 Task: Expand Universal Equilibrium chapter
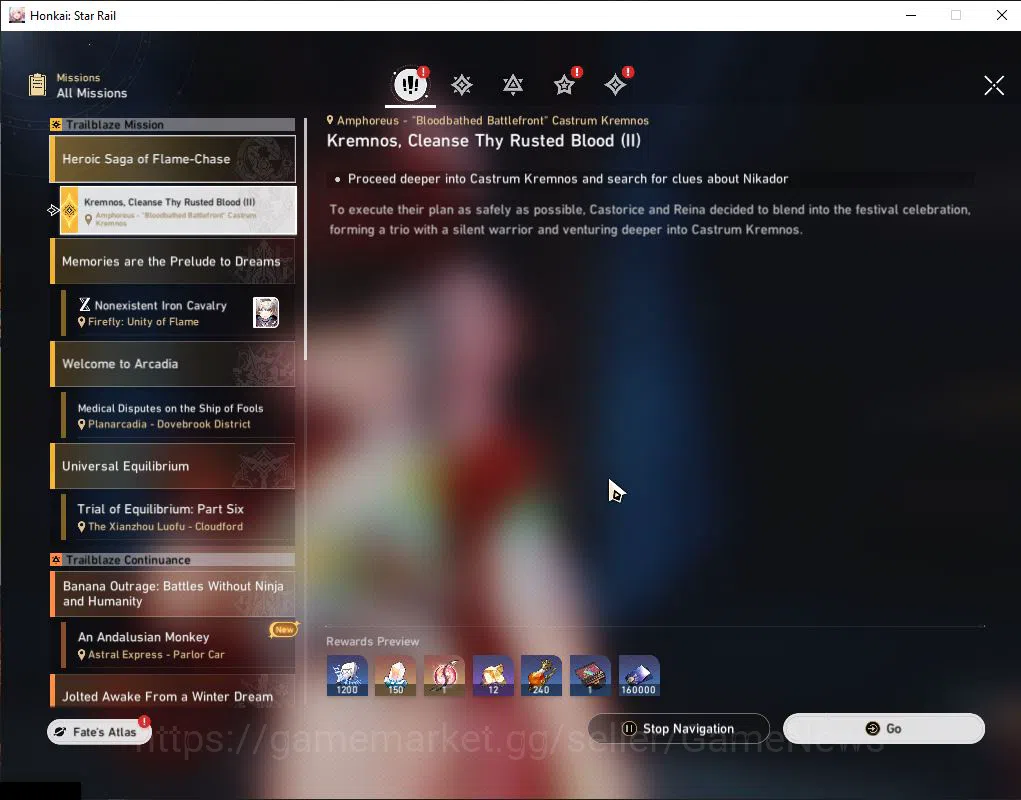173,466
